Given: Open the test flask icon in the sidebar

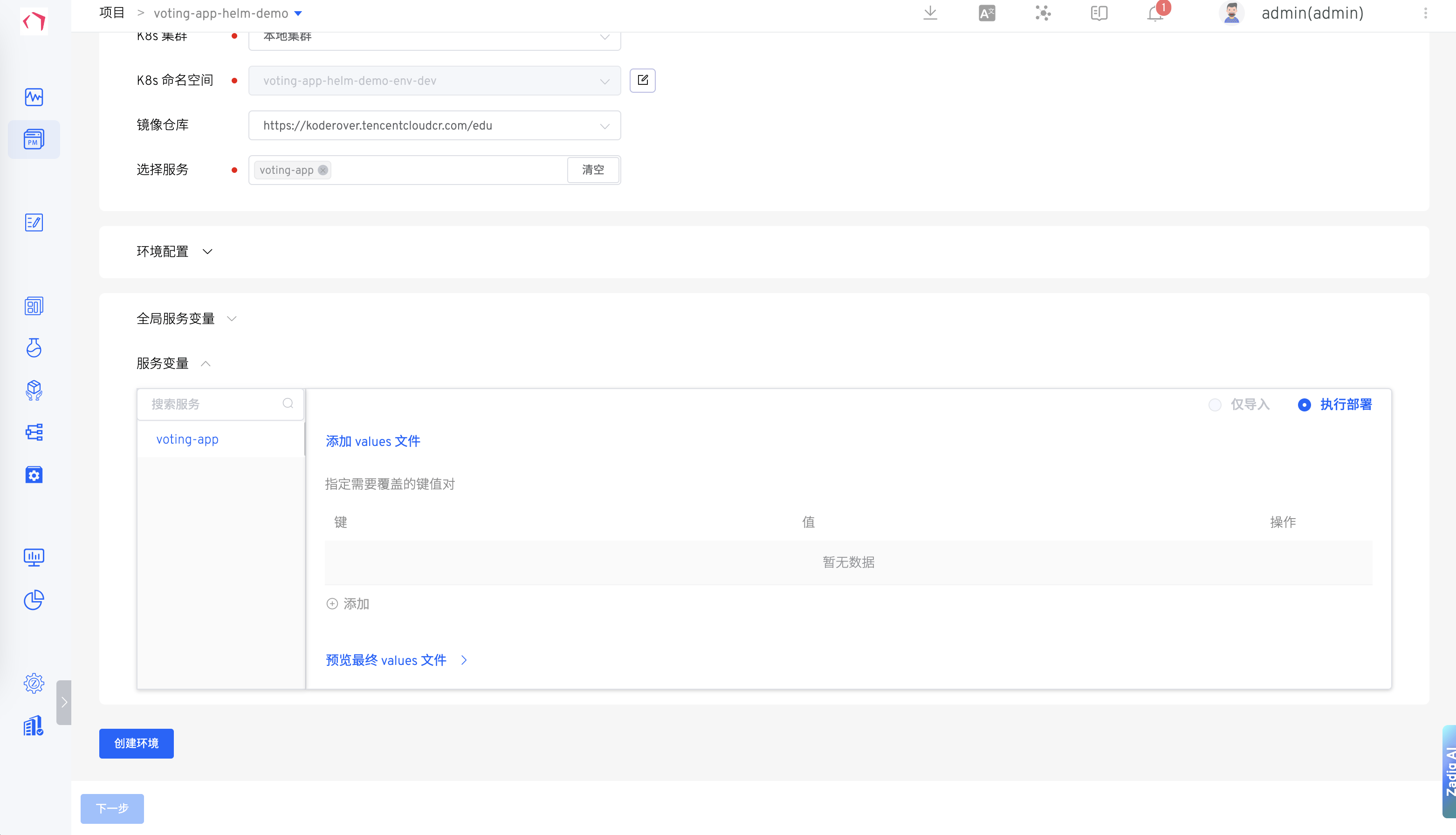Looking at the screenshot, I should 34,348.
